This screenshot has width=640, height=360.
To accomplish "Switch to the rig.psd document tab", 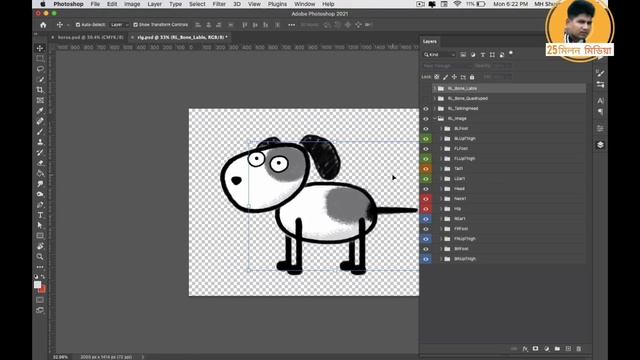I will point(182,37).
